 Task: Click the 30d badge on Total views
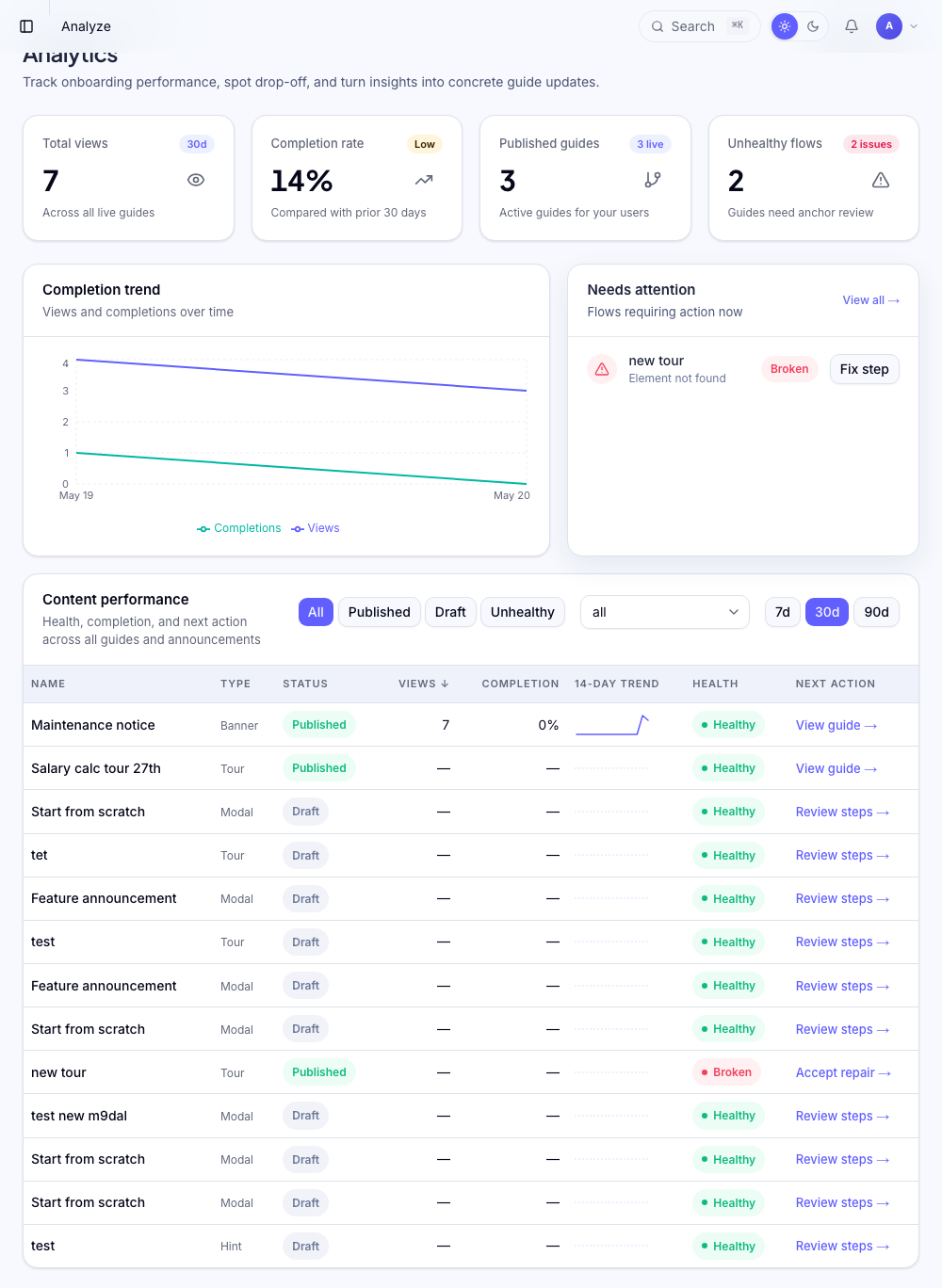pyautogui.click(x=197, y=144)
